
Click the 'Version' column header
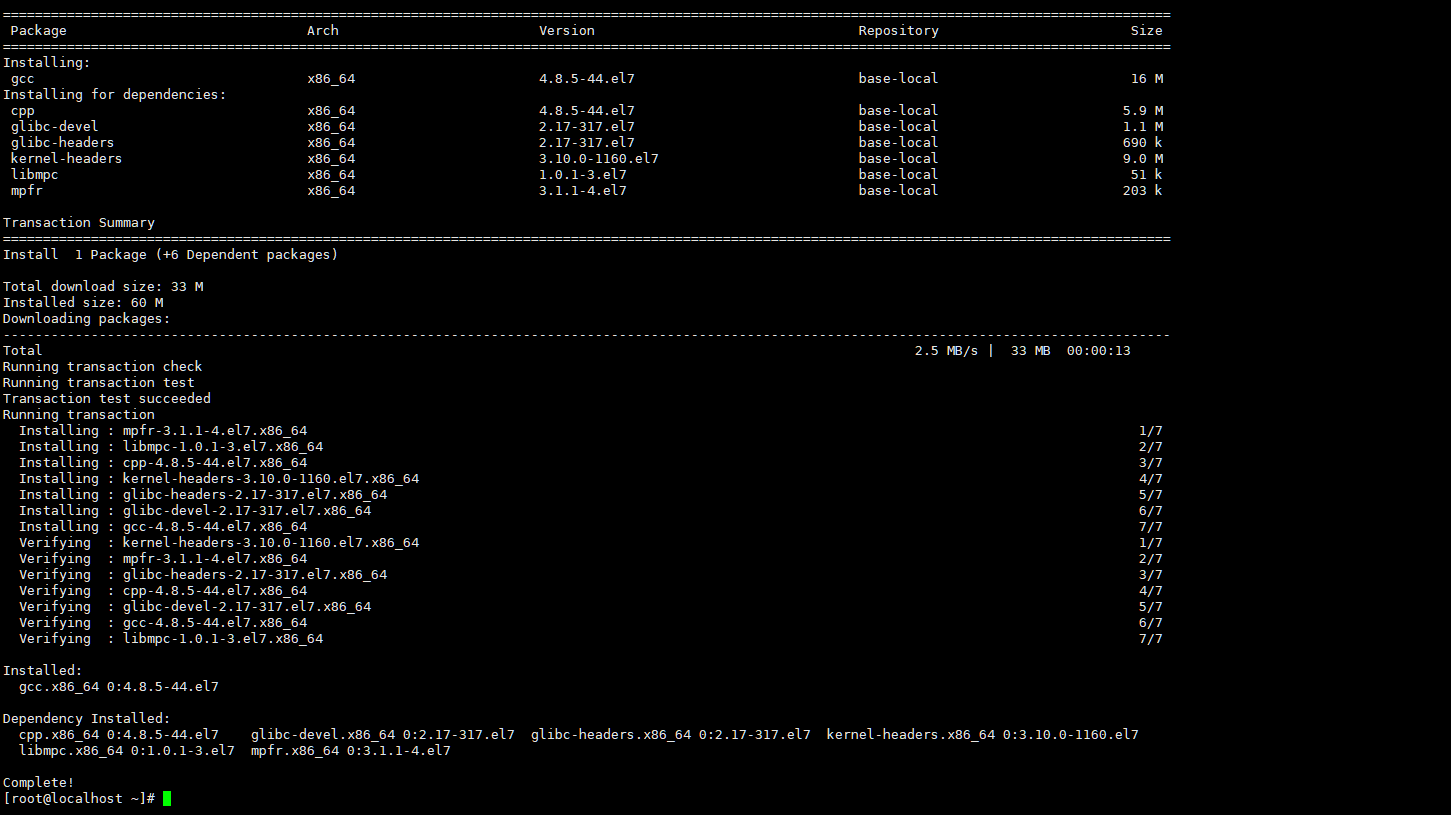(x=567, y=30)
